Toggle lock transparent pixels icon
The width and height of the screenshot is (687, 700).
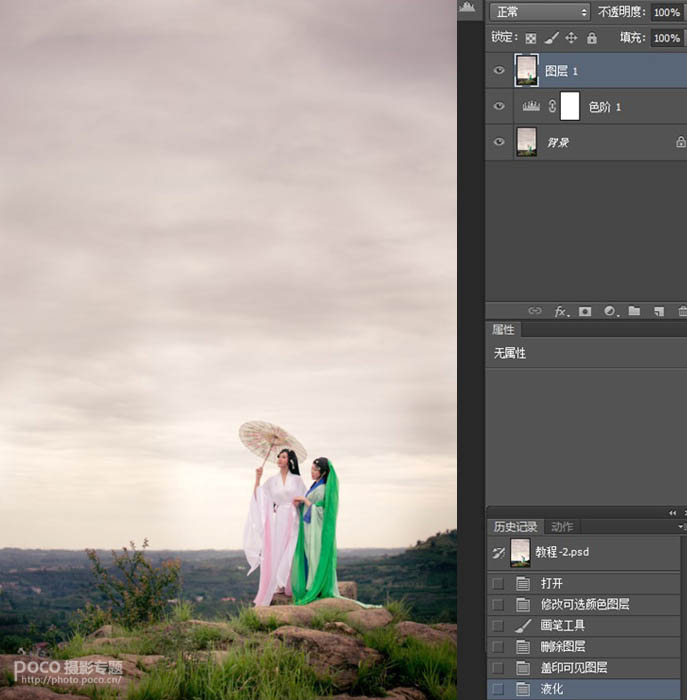click(530, 38)
